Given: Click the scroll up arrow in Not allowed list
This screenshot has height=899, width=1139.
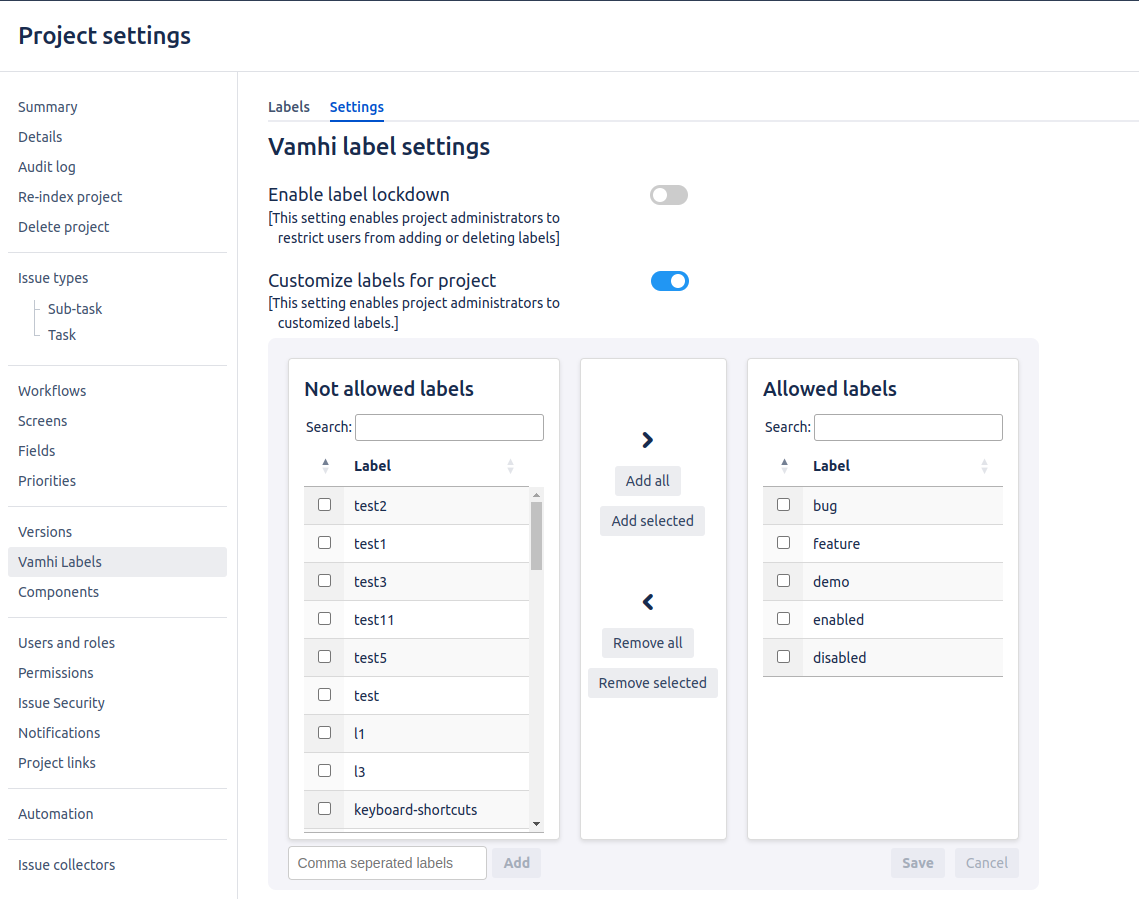Looking at the screenshot, I should pyautogui.click(x=537, y=495).
